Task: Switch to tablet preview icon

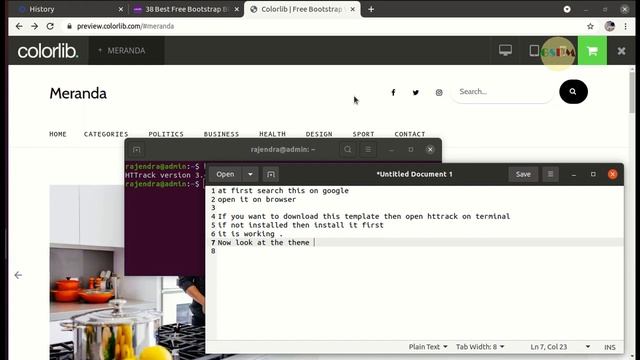Action: tap(533, 51)
